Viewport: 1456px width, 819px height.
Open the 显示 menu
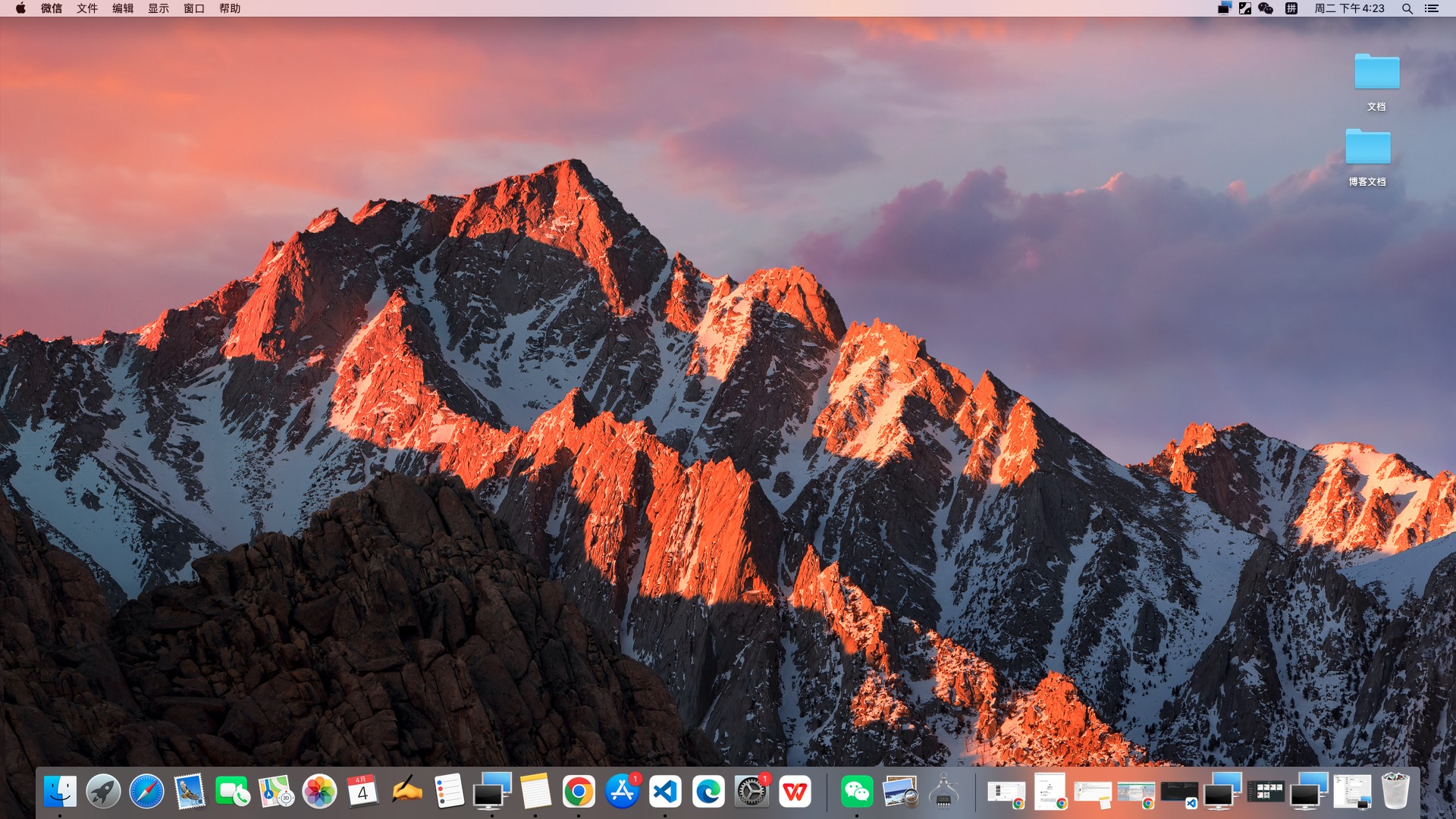point(158,8)
